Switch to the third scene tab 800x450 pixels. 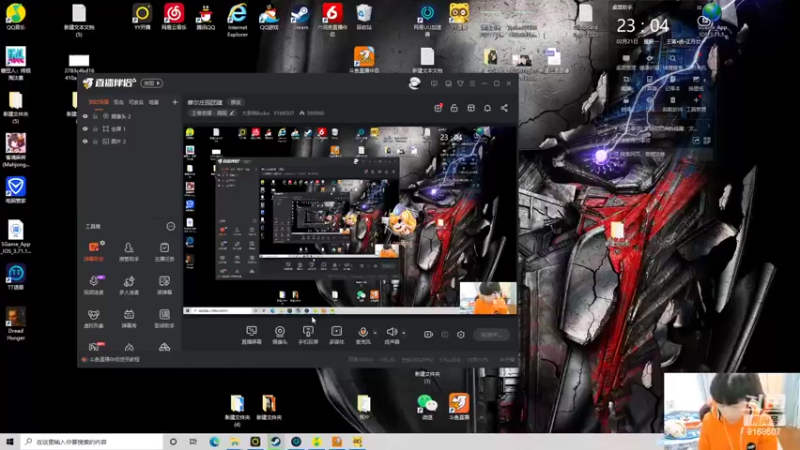point(136,102)
